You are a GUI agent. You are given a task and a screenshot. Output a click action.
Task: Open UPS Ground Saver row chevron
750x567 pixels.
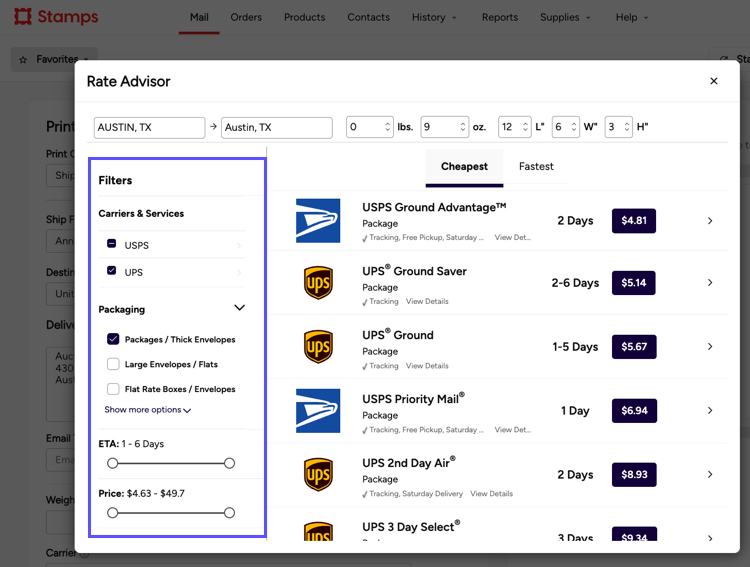(710, 283)
